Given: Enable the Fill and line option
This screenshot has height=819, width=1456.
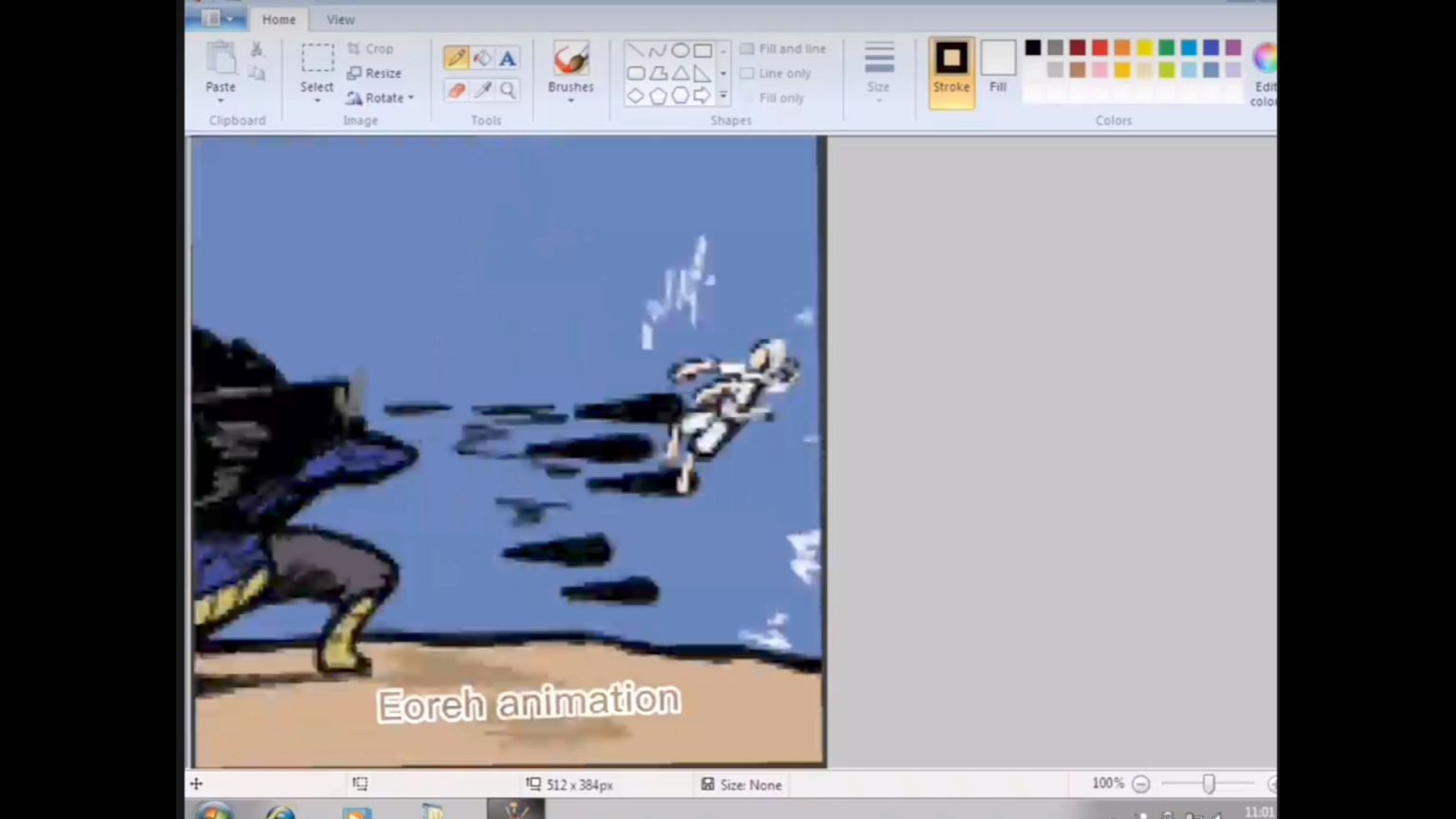Looking at the screenshot, I should tap(783, 48).
